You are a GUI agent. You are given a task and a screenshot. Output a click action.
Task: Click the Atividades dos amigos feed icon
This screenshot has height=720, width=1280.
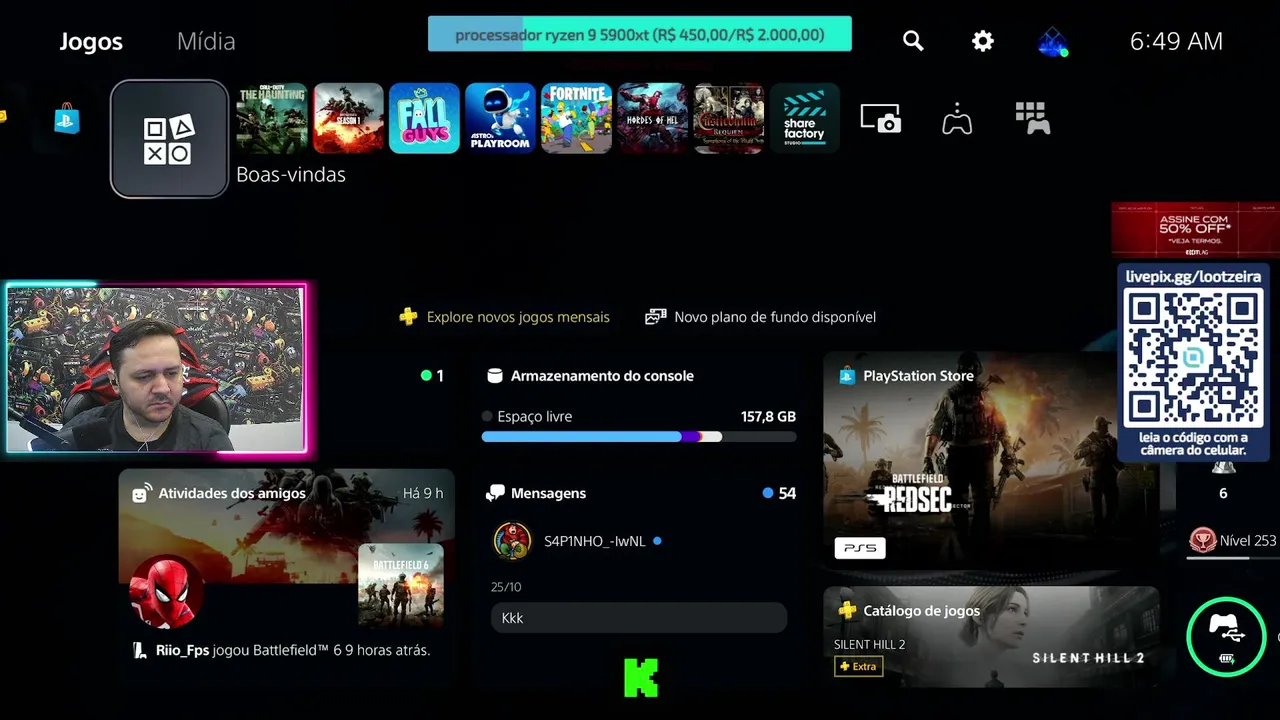coord(142,493)
